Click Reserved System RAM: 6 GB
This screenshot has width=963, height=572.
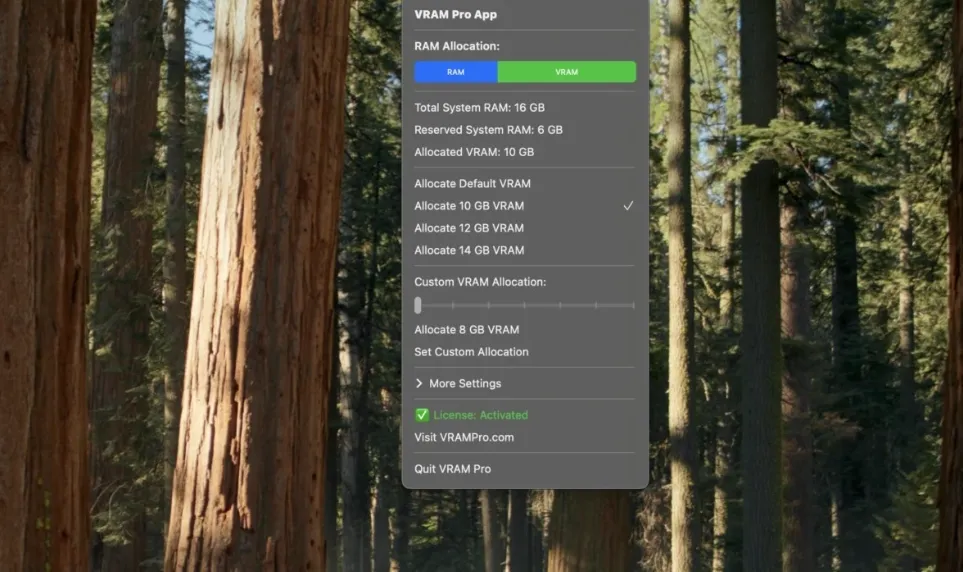(488, 130)
